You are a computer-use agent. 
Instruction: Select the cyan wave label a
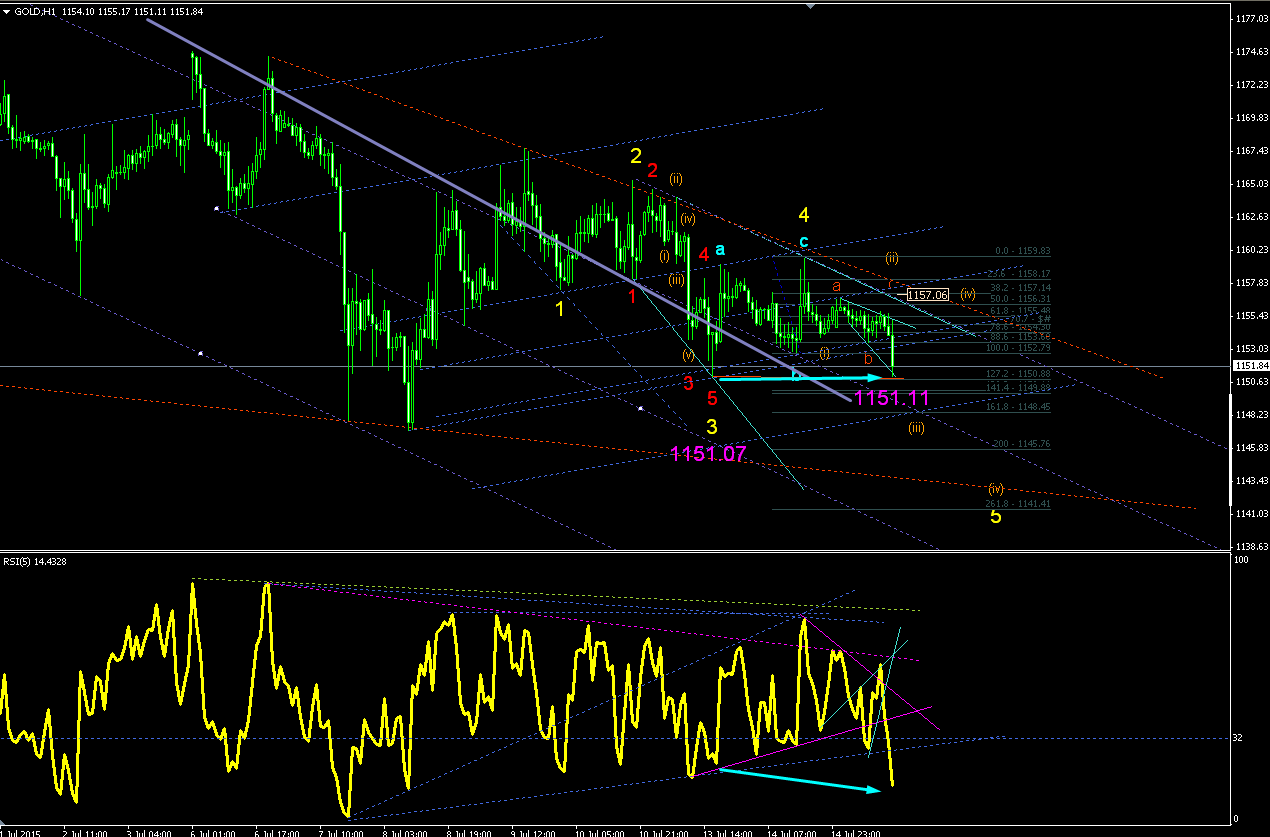[x=720, y=249]
